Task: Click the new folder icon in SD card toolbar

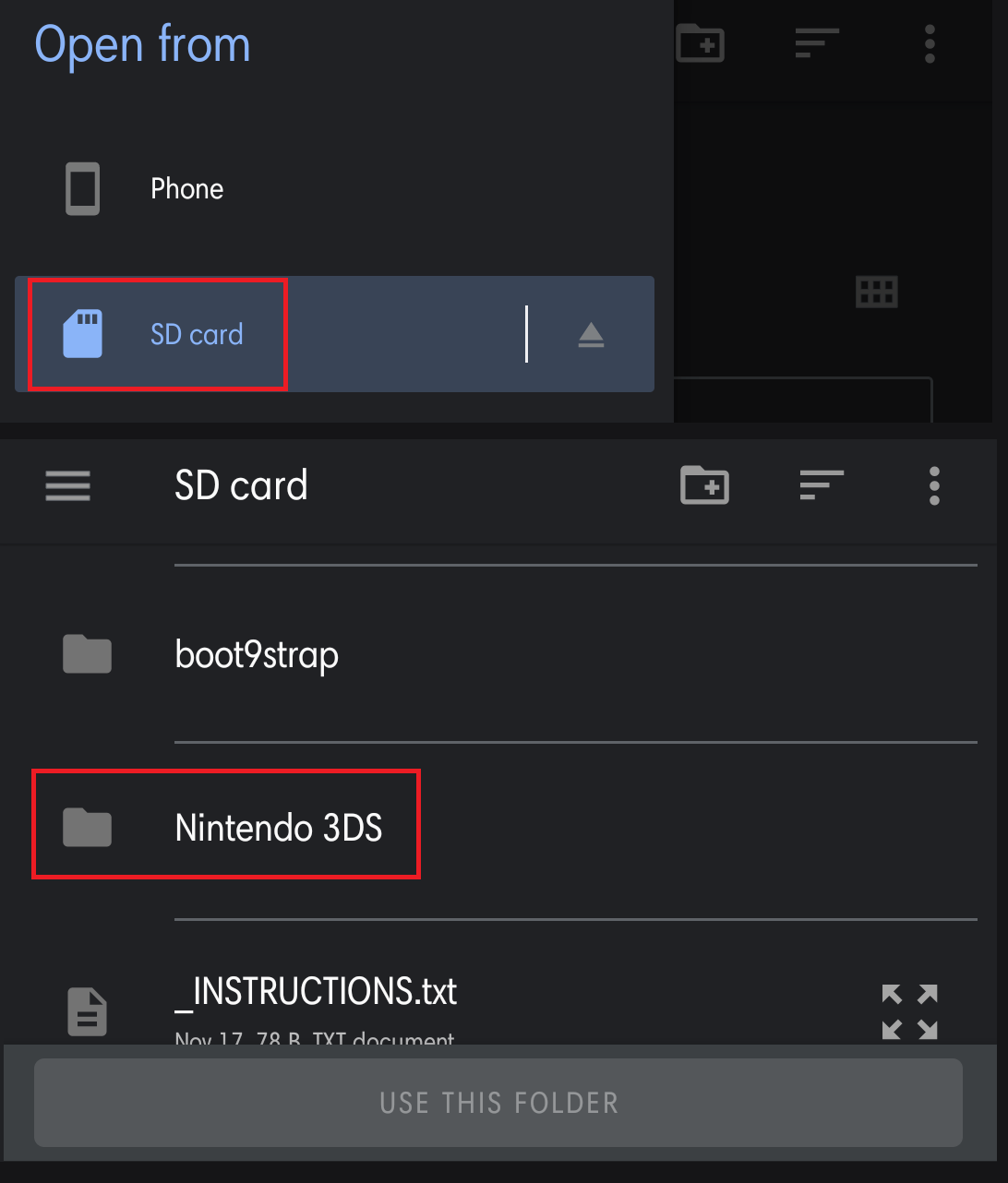Action: point(704,485)
